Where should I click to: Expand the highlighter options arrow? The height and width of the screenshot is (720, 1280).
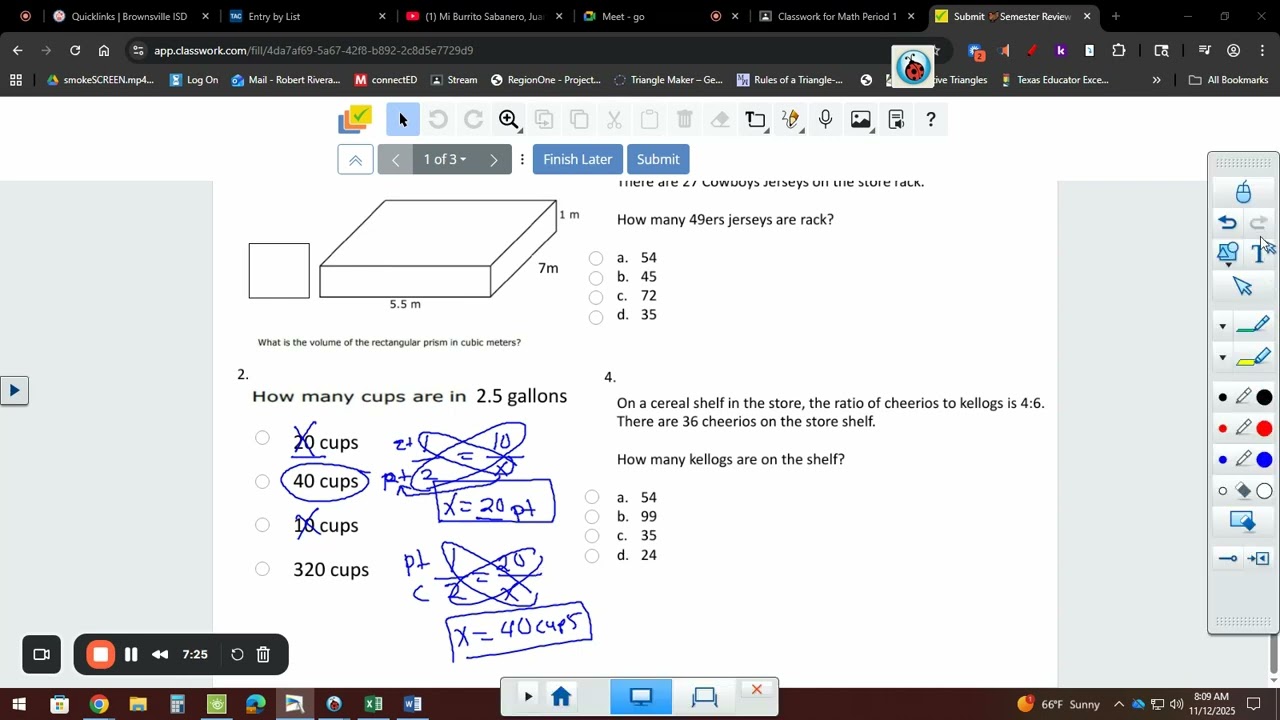click(x=1222, y=357)
